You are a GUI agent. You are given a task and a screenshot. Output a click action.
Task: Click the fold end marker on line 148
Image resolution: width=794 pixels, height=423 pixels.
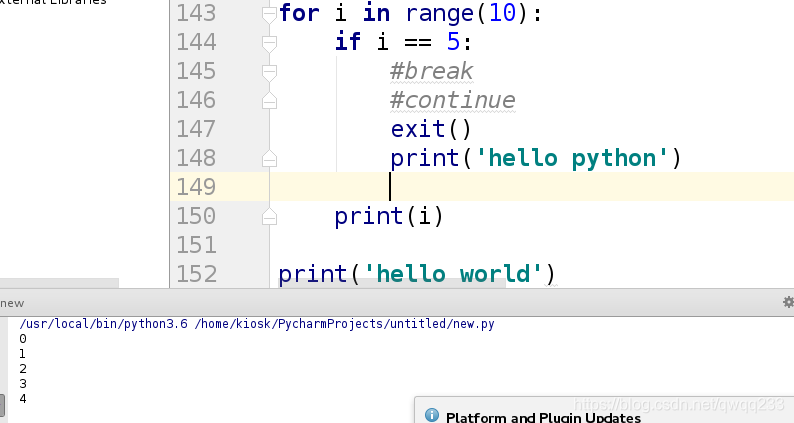269,159
